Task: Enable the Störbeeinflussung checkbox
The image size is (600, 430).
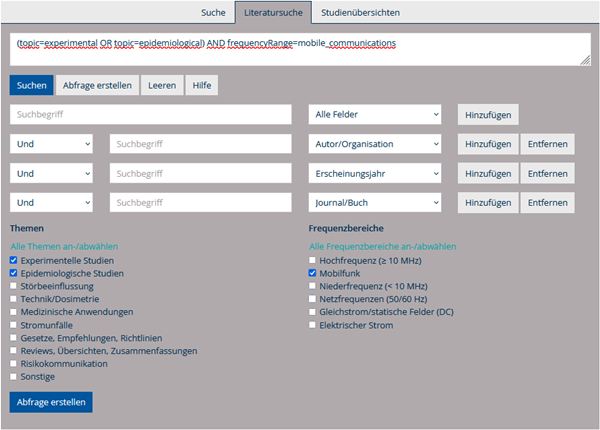Action: coord(14,285)
